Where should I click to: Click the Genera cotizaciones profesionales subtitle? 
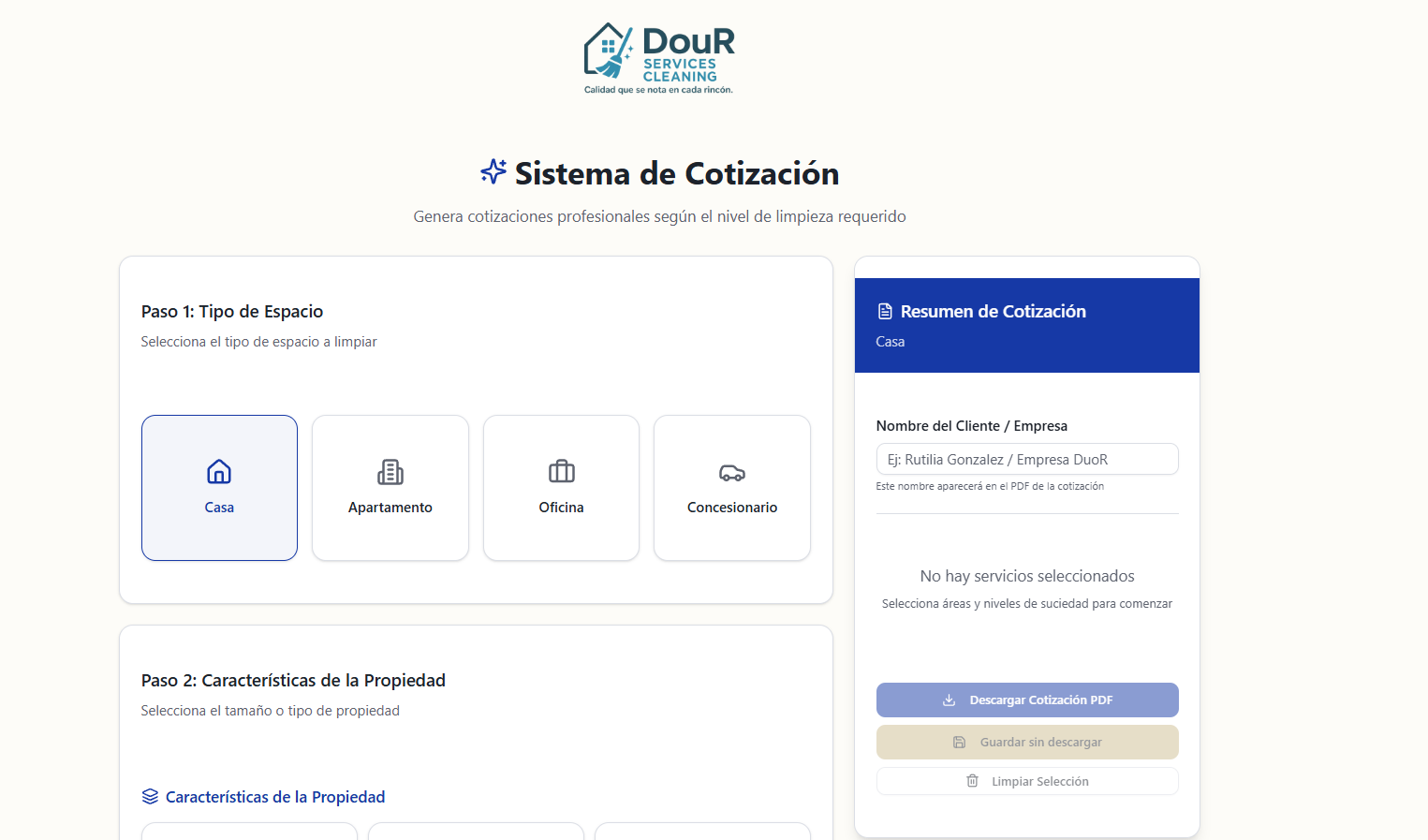(660, 216)
